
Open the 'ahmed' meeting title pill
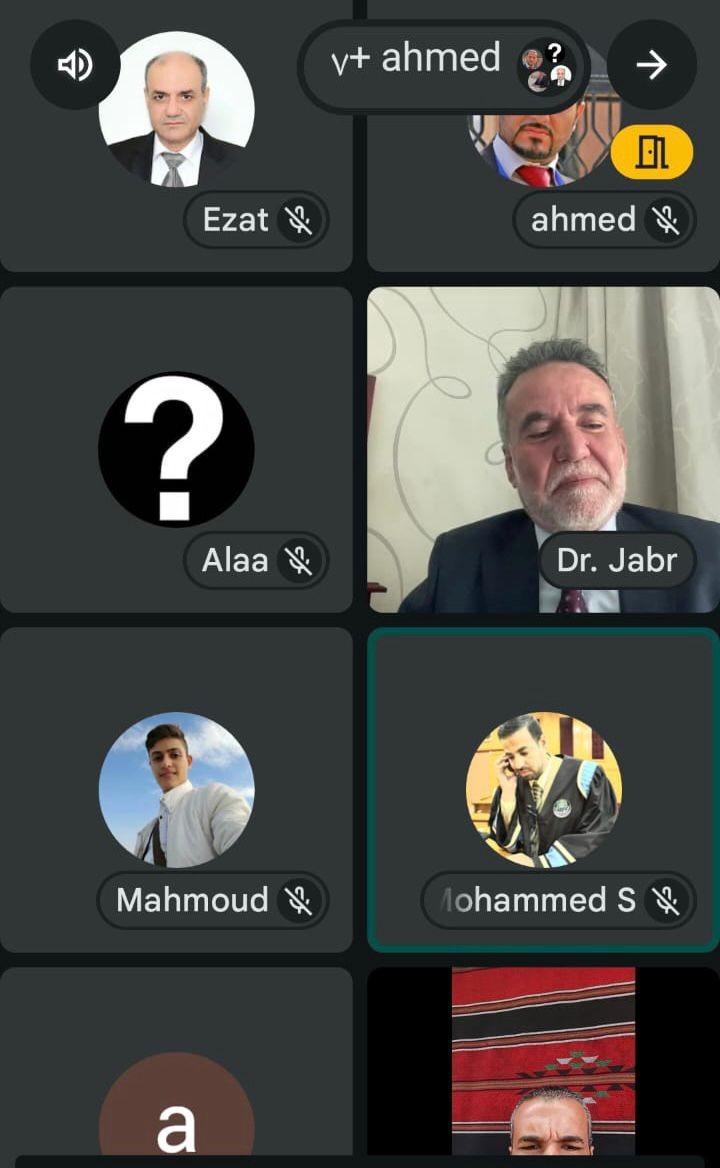point(444,66)
